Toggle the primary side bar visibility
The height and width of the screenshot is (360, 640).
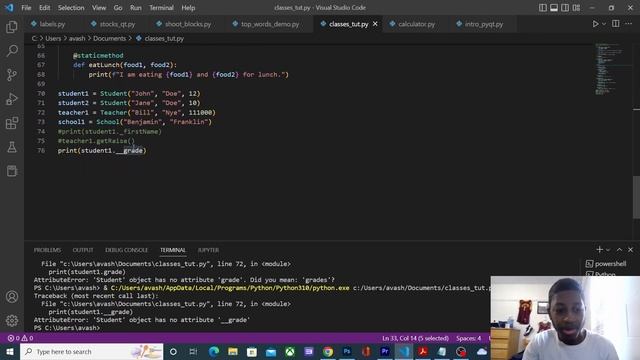coord(543,8)
